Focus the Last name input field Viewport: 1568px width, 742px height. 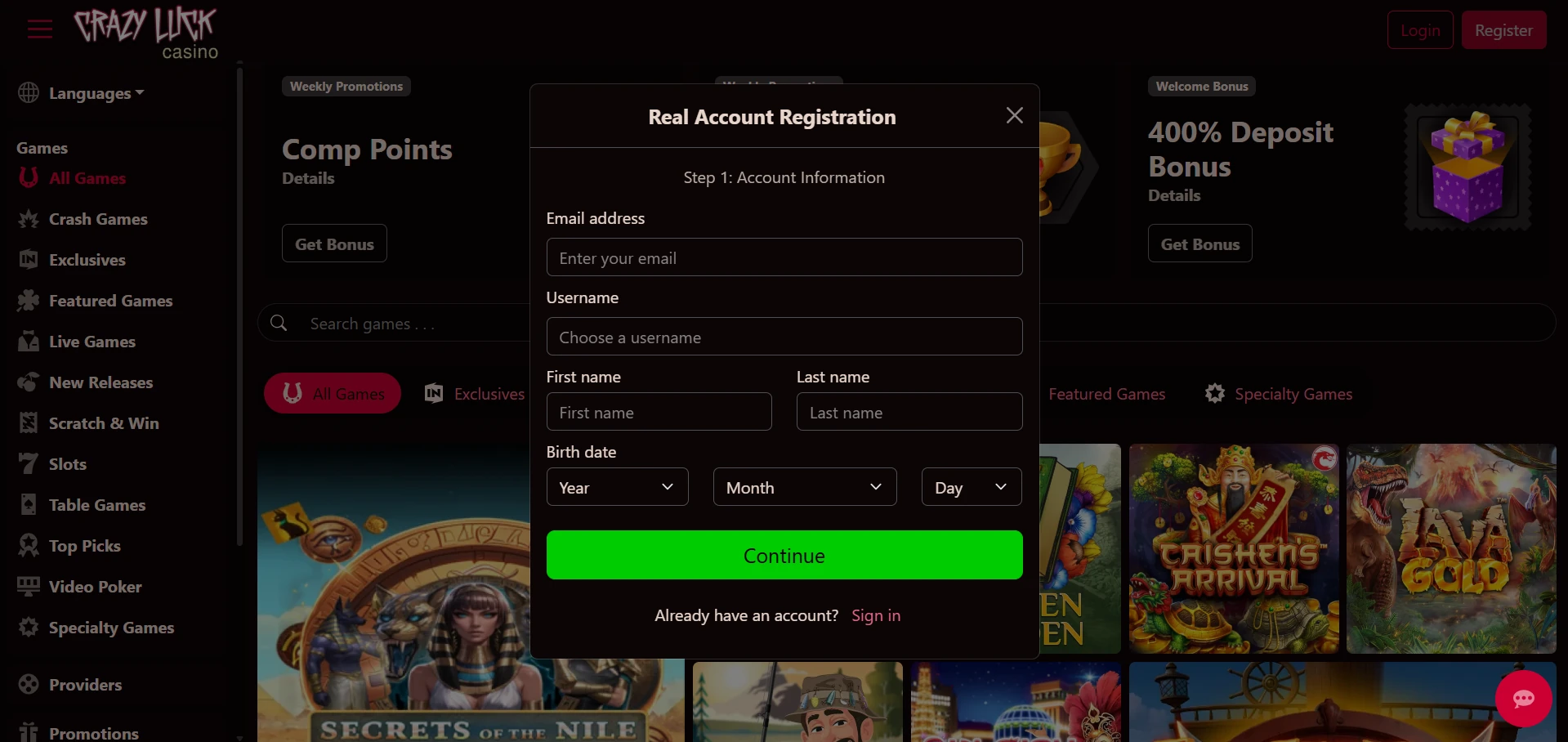909,412
